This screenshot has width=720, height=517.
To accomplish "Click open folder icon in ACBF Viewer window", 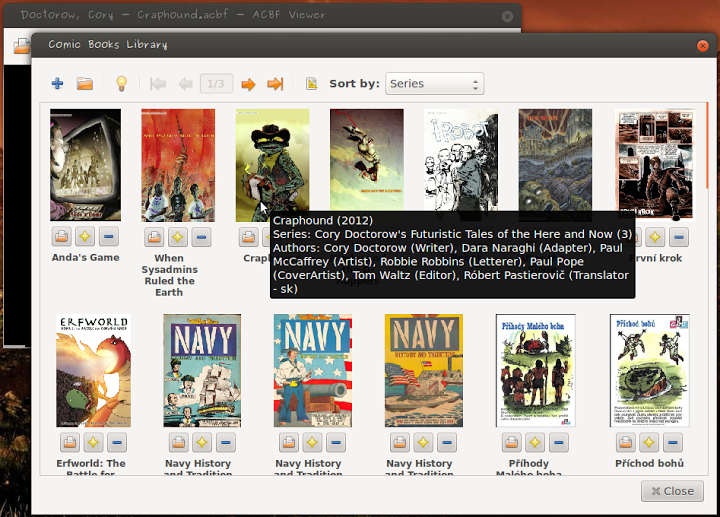I will [x=21, y=46].
